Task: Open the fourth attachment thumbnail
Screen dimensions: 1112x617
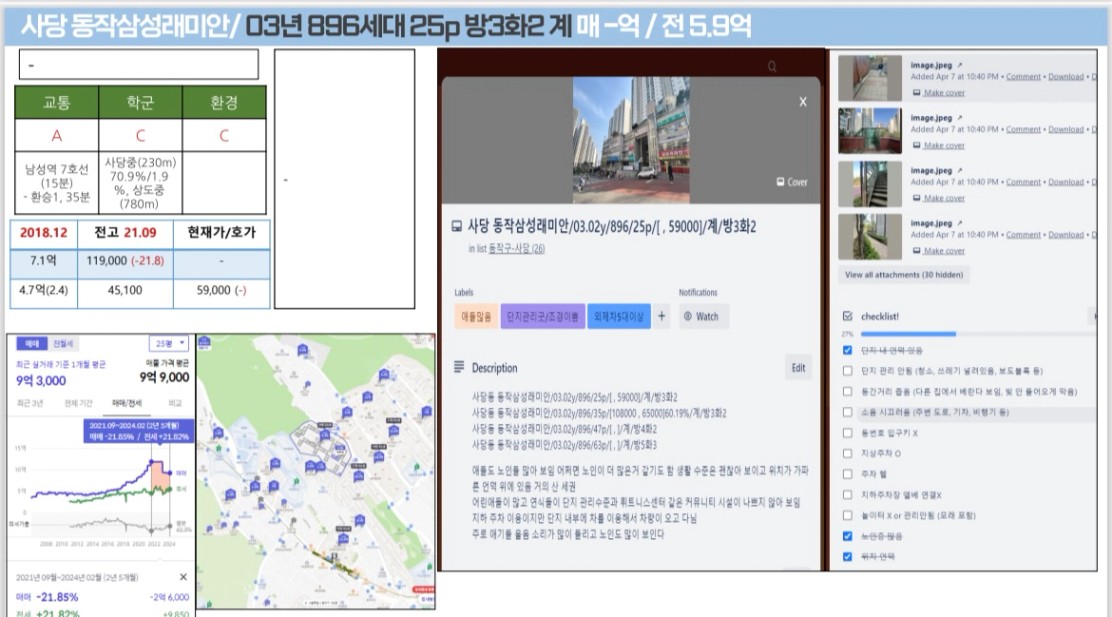Action: click(869, 235)
